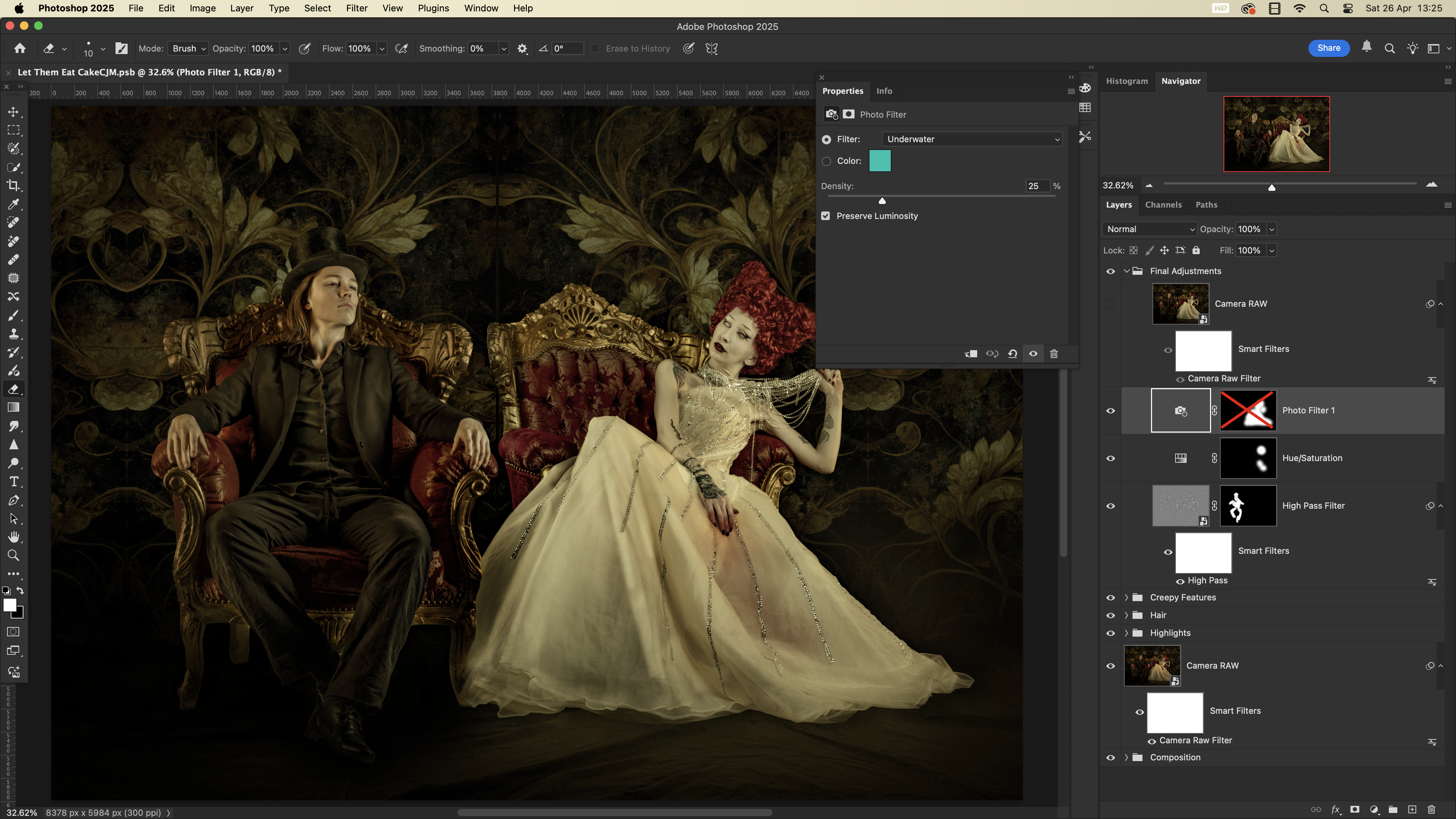Hide the Hue/Saturation layer
This screenshot has height=819, width=1456.
tap(1110, 459)
